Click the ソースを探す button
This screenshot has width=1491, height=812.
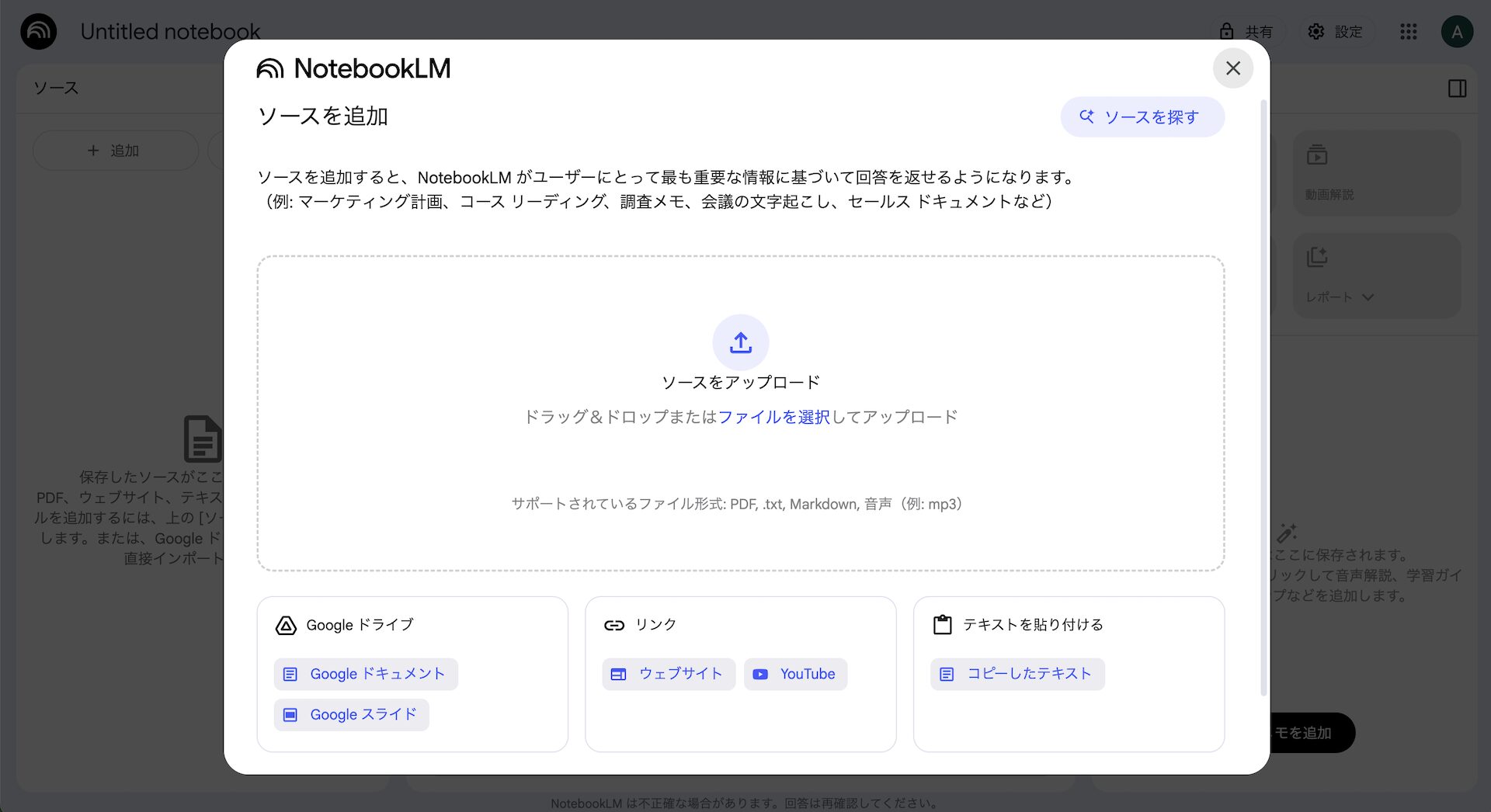coord(1142,117)
